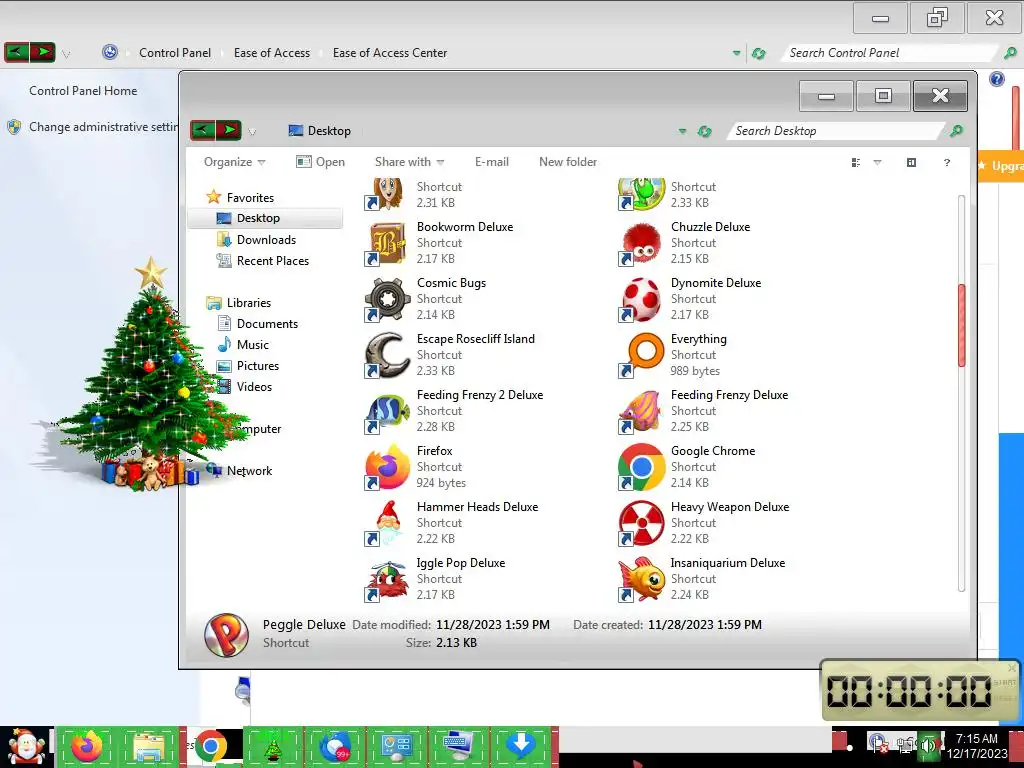Open Recent Places in navigation pane

click(x=273, y=261)
